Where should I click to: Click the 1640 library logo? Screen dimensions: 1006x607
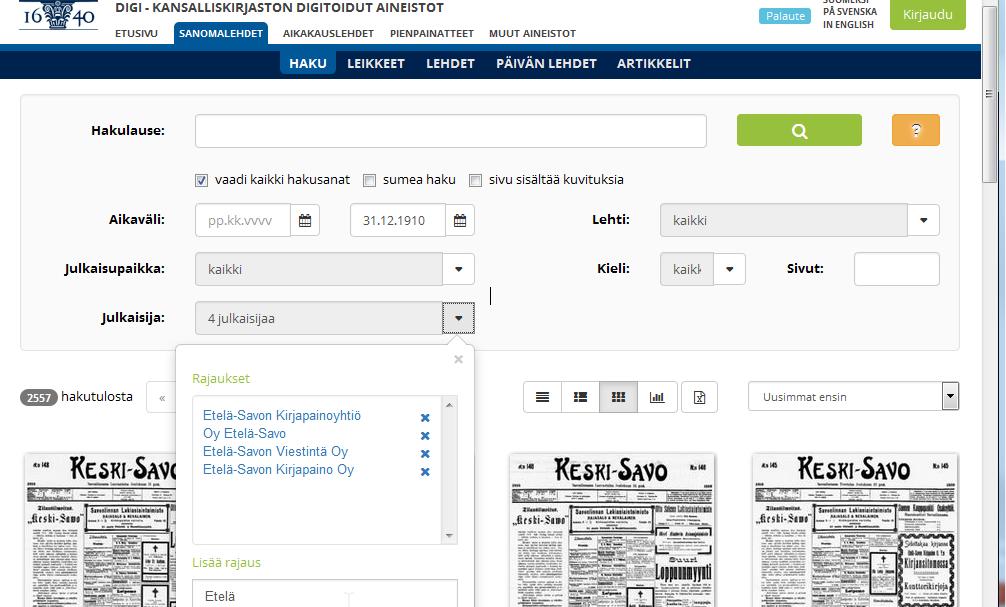click(x=58, y=14)
